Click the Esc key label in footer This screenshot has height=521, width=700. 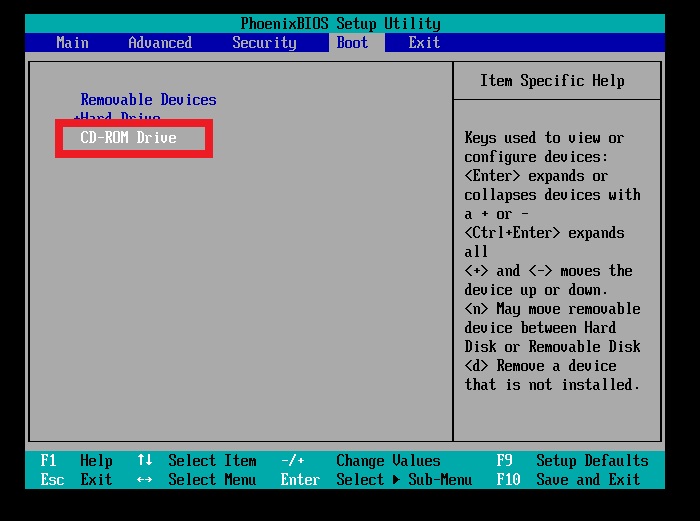click(52, 480)
